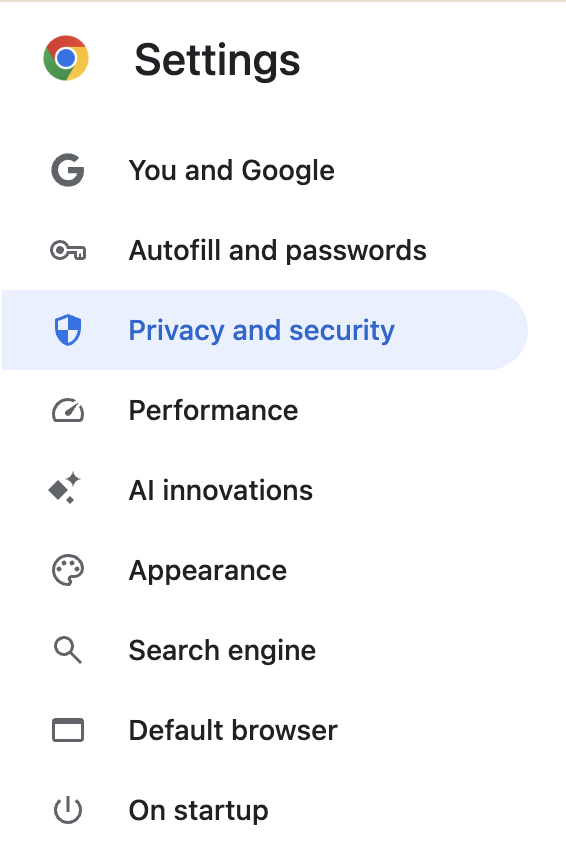Click the Google G icon
This screenshot has width=566, height=862.
point(68,170)
